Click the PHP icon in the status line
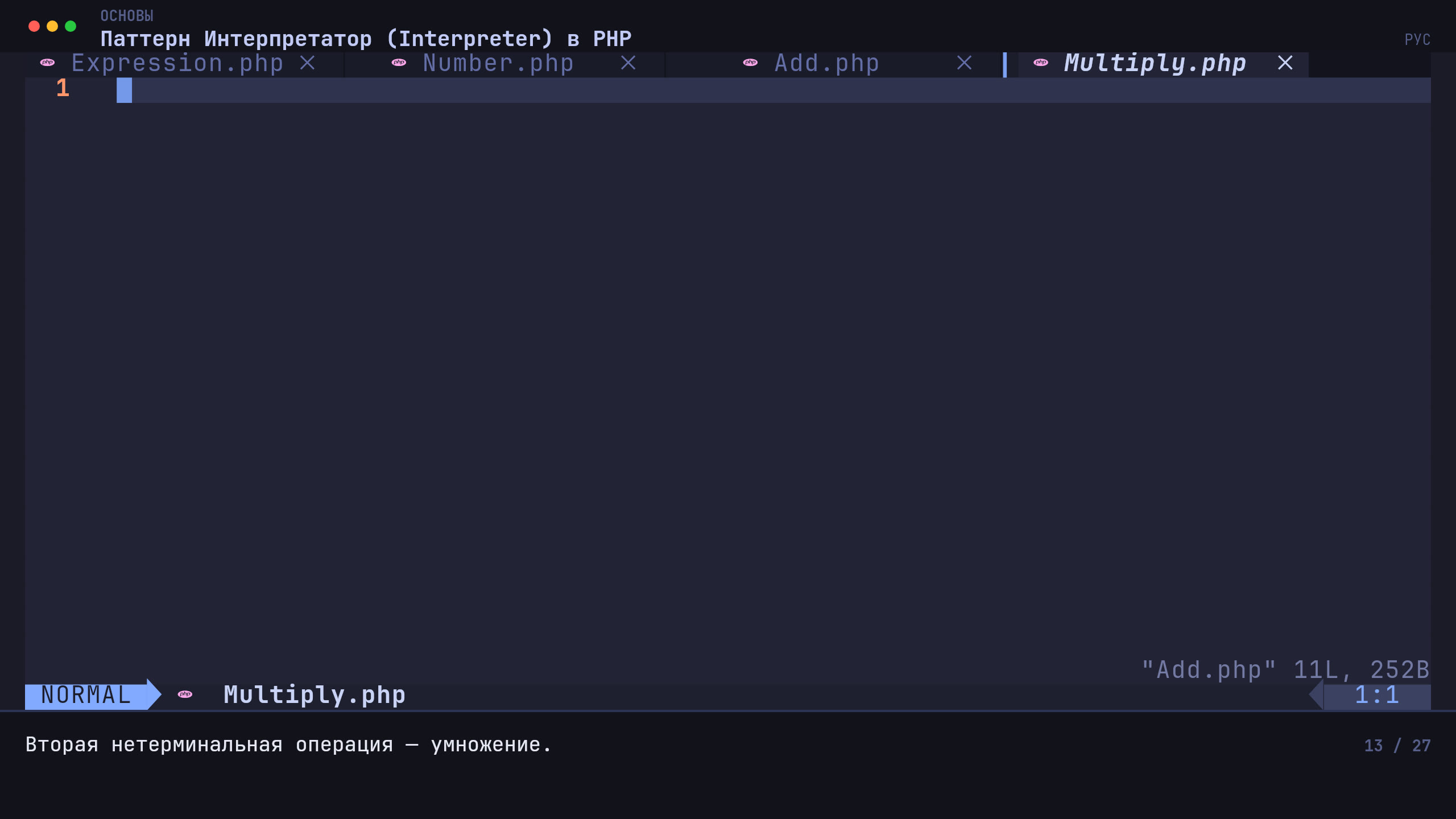1456x819 pixels. click(185, 694)
